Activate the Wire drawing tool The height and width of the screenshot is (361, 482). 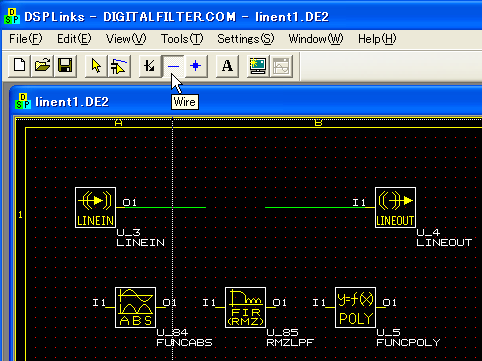tap(173, 66)
